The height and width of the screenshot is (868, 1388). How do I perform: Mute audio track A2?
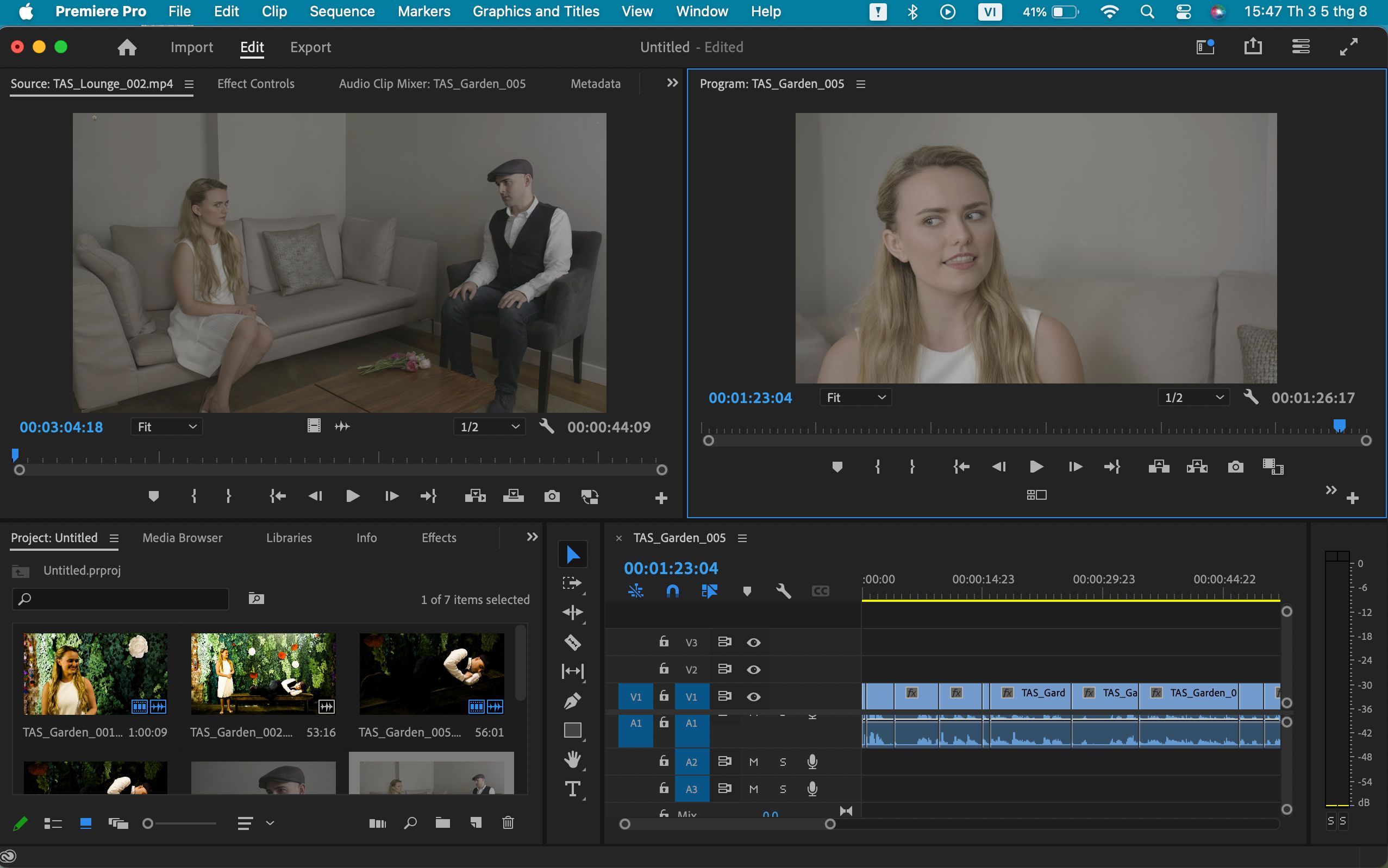point(753,762)
